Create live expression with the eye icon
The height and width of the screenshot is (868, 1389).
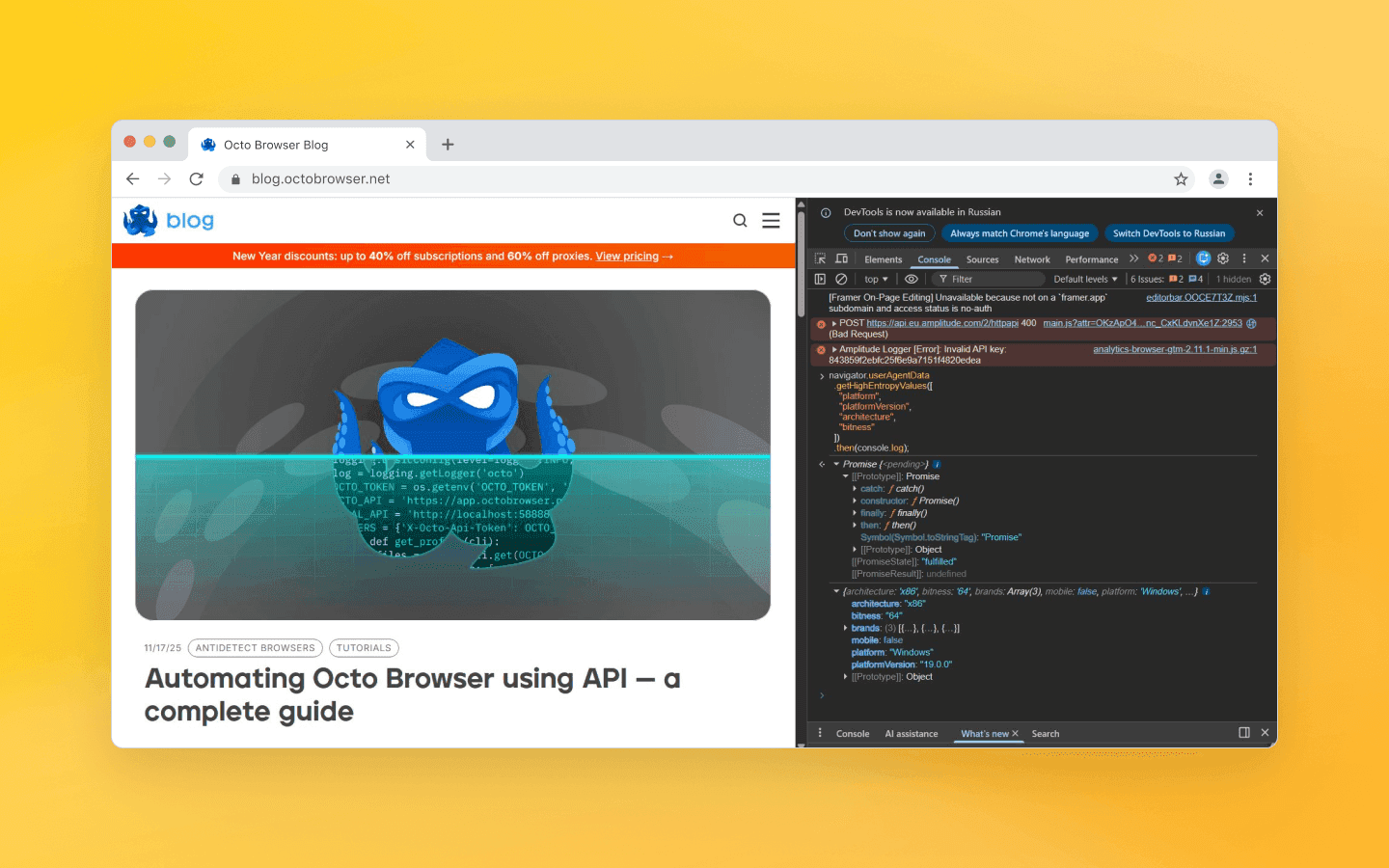coord(911,279)
